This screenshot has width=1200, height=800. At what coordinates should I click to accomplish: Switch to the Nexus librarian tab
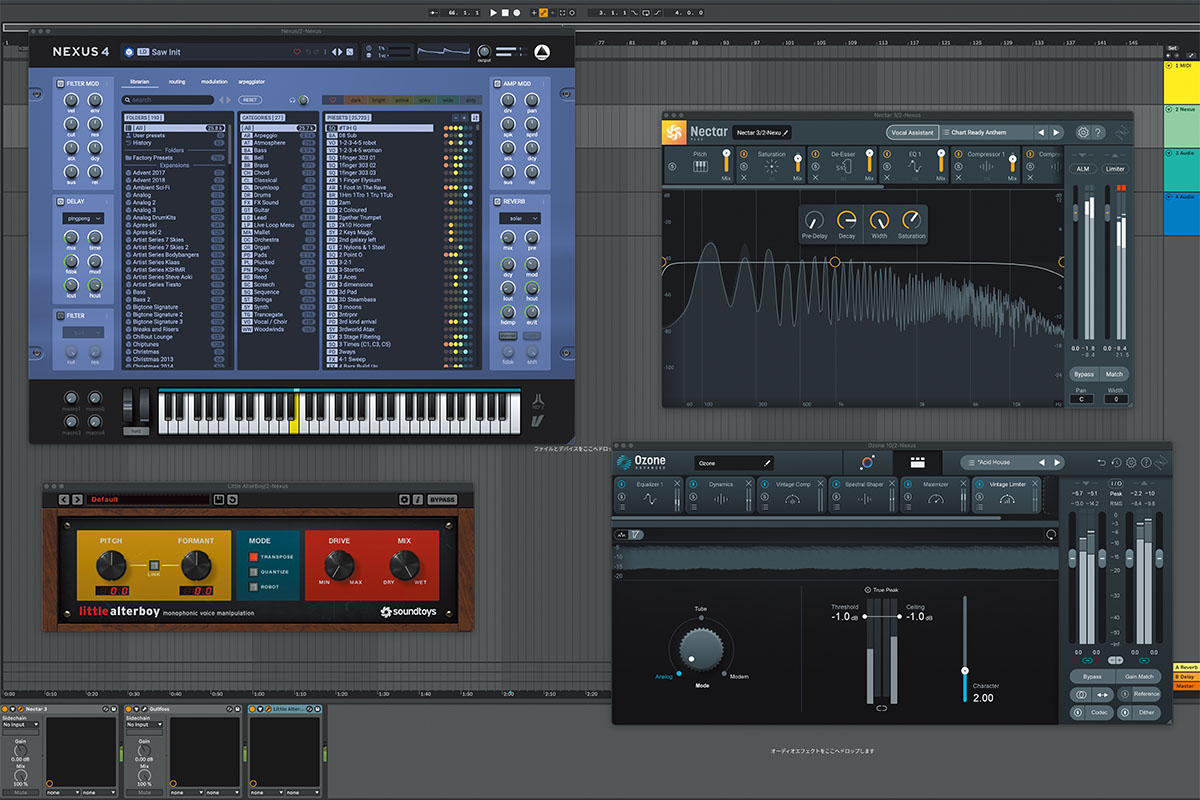tap(140, 82)
